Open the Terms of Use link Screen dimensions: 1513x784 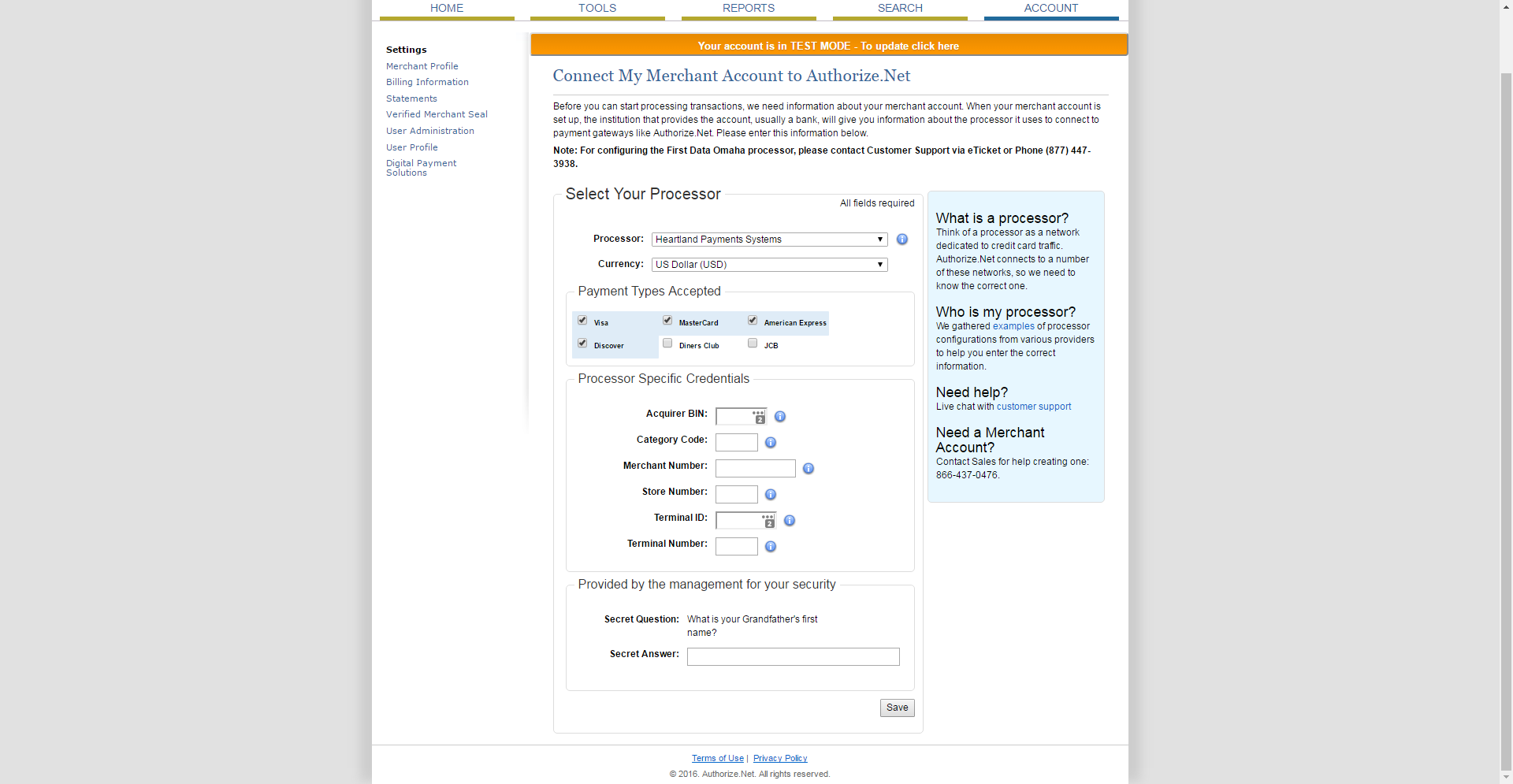pos(718,759)
